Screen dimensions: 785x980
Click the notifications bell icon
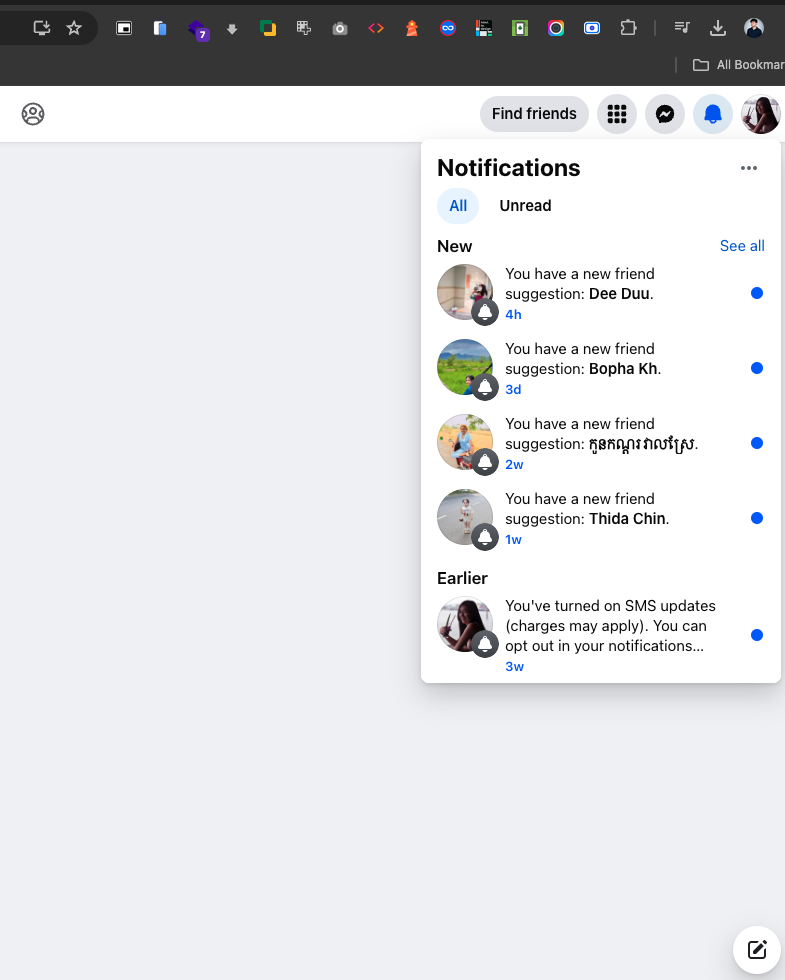click(713, 114)
